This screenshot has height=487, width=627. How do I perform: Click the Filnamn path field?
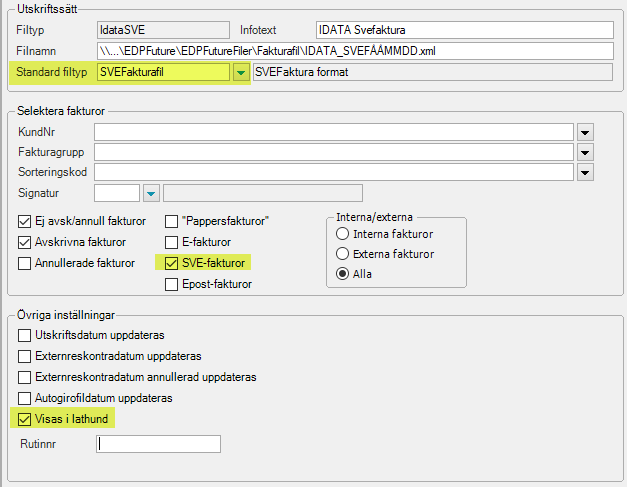click(355, 51)
